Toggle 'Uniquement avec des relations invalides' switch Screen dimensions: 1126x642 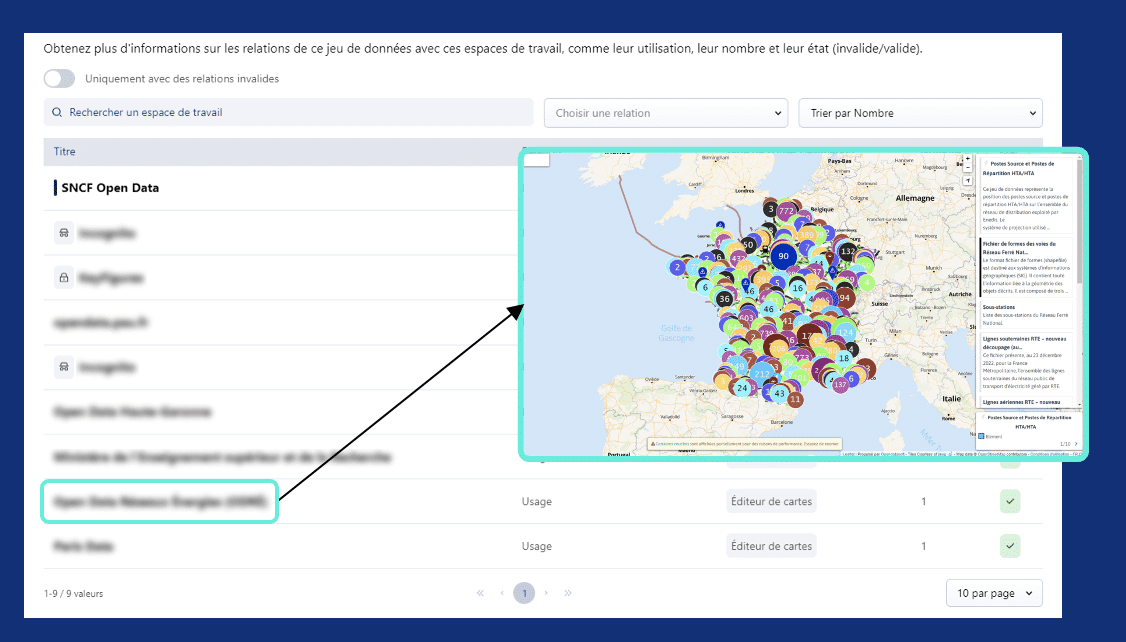(60, 78)
